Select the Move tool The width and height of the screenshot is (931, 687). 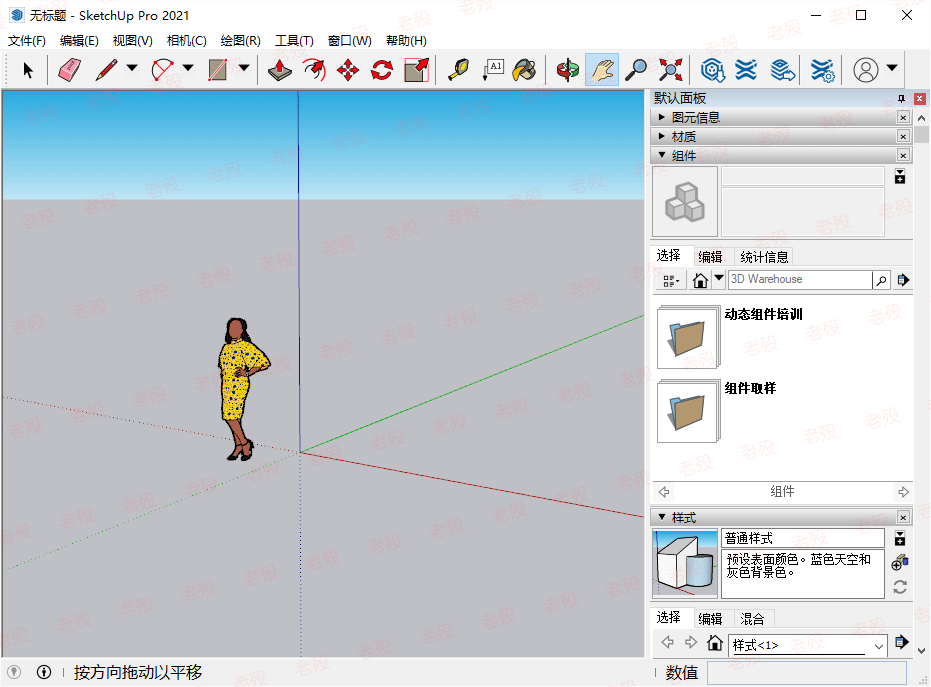(348, 70)
